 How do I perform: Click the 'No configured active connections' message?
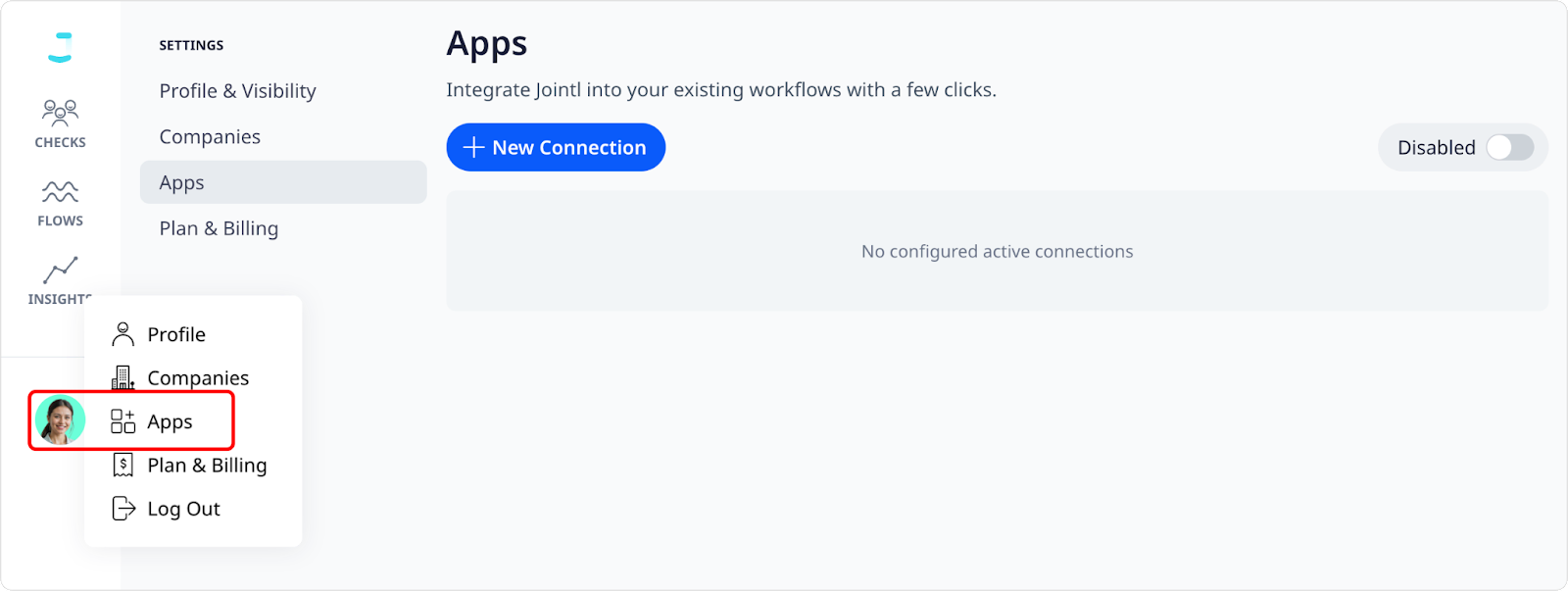[x=997, y=252]
